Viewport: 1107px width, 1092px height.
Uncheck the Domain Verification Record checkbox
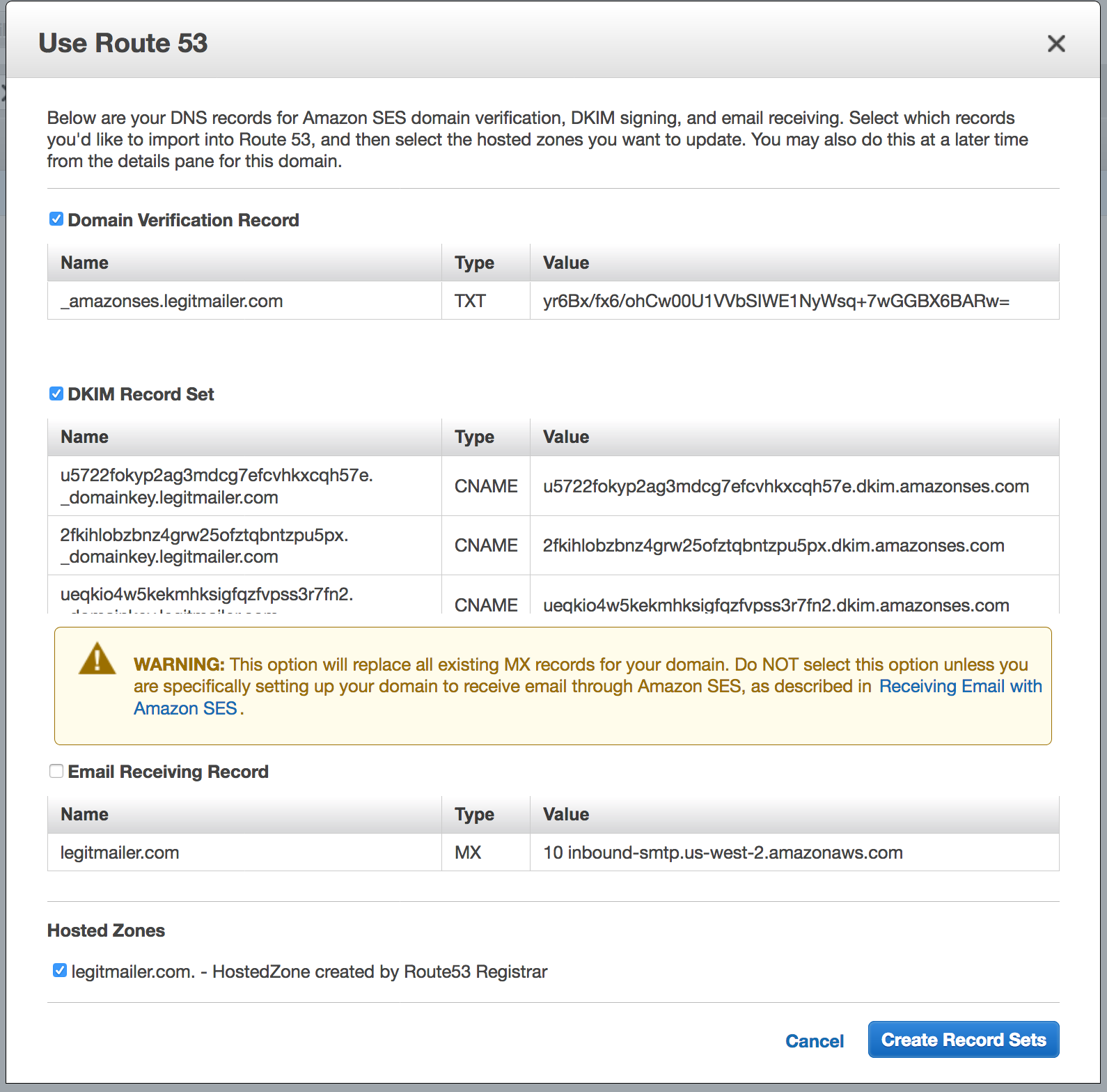[x=56, y=219]
